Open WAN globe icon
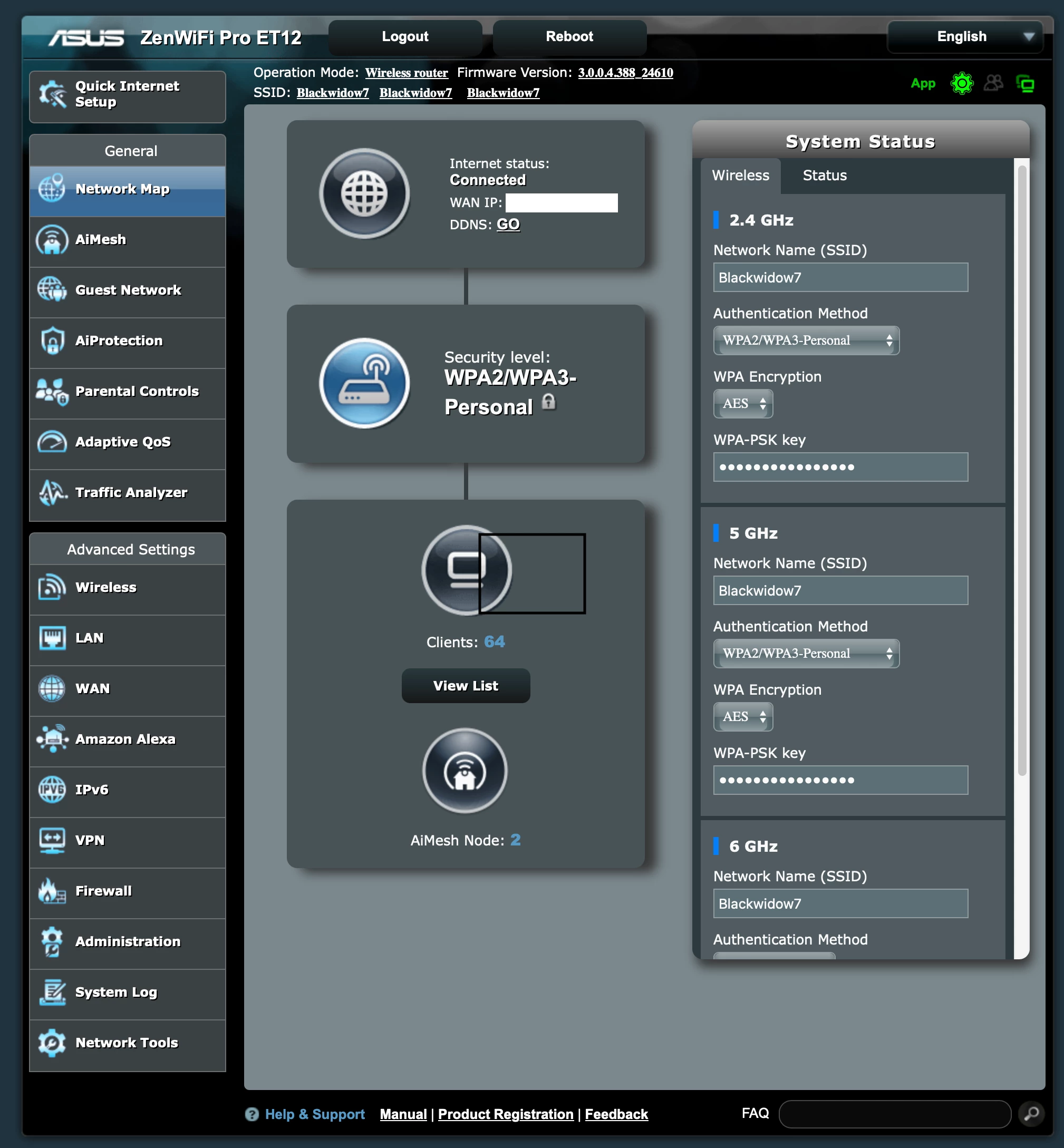Image resolution: width=1064 pixels, height=1148 pixels. point(52,688)
